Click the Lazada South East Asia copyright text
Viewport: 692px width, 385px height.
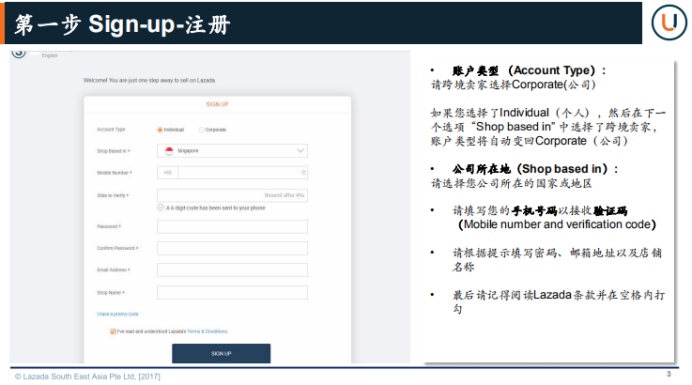[x=87, y=377]
